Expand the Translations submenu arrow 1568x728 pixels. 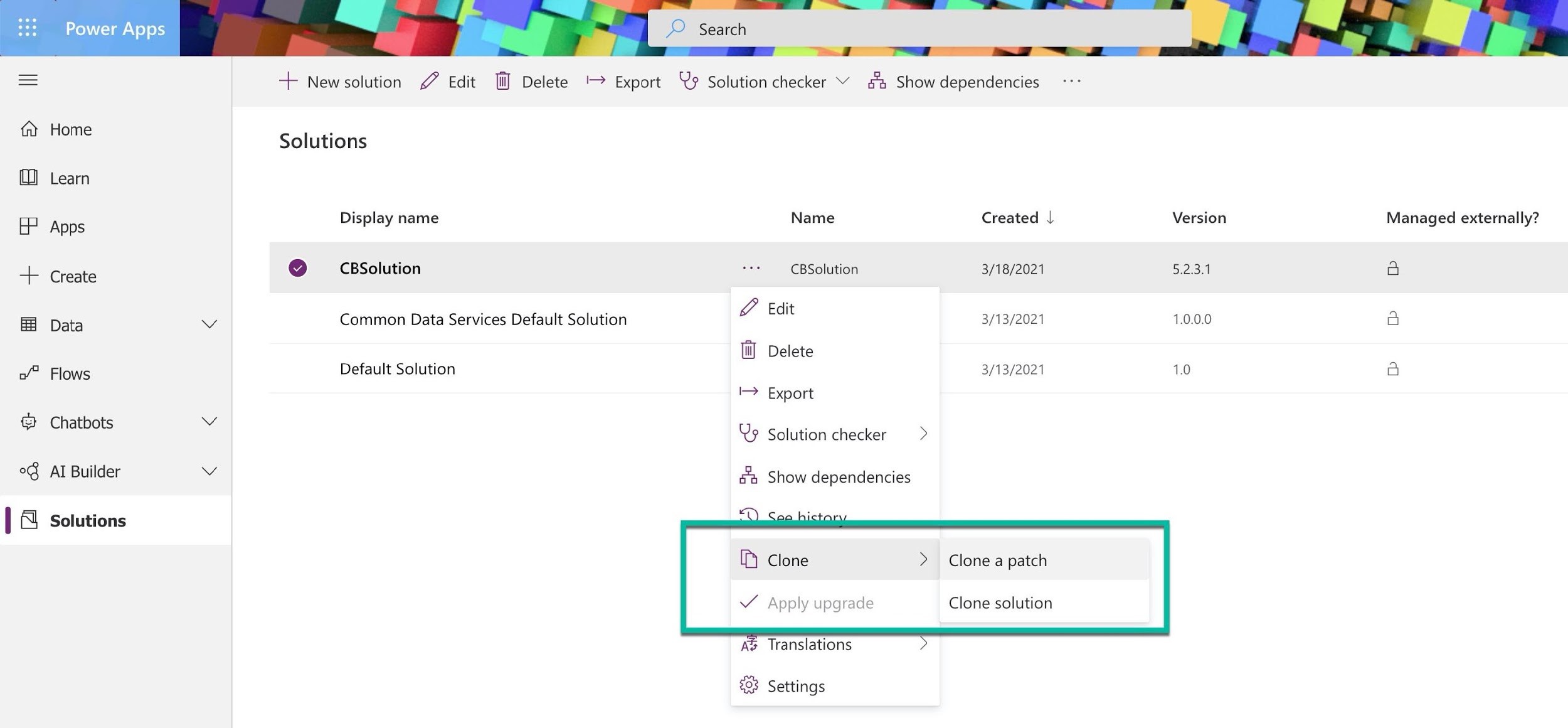[922, 643]
